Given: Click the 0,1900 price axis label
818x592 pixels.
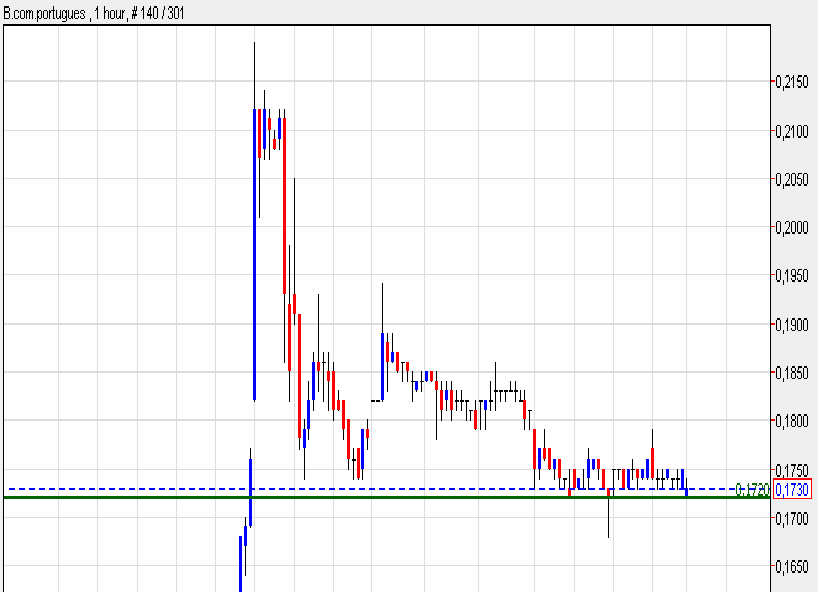Looking at the screenshot, I should [x=792, y=325].
